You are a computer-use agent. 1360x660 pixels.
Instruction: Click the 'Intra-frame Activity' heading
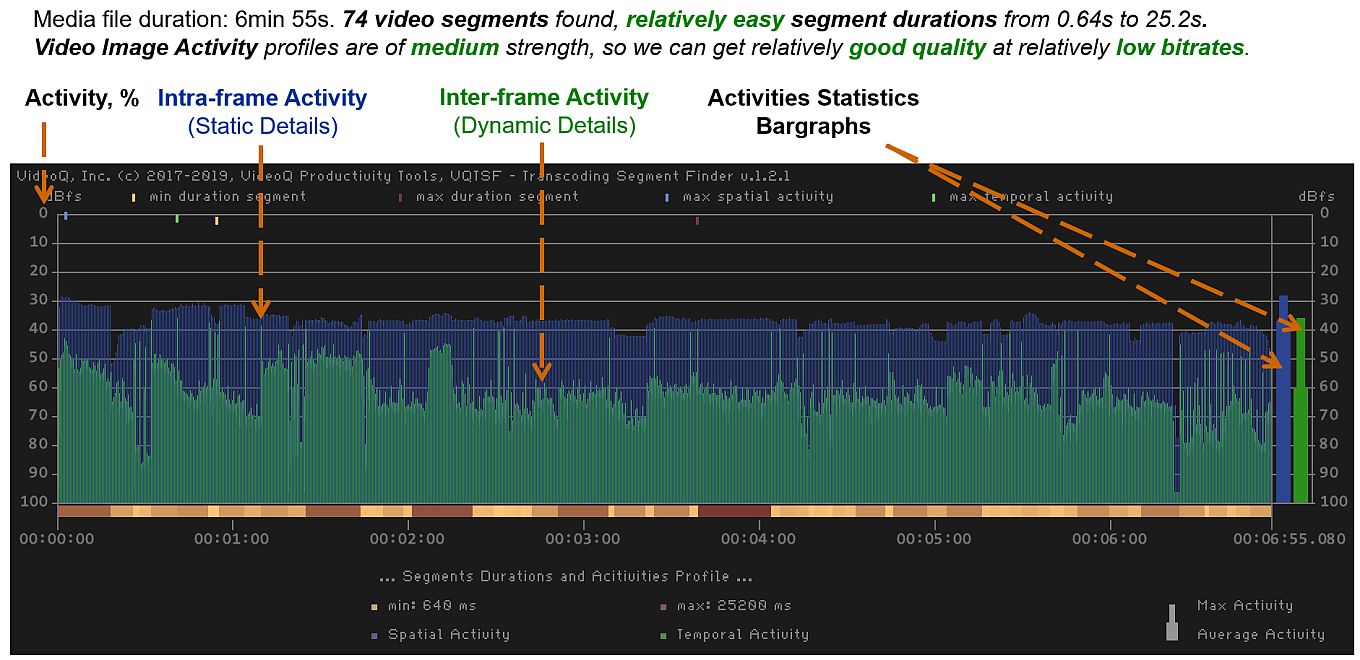[x=262, y=98]
